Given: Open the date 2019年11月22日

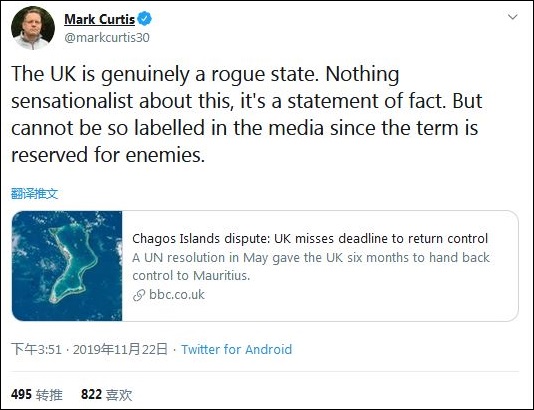Looking at the screenshot, I should 120,349.
